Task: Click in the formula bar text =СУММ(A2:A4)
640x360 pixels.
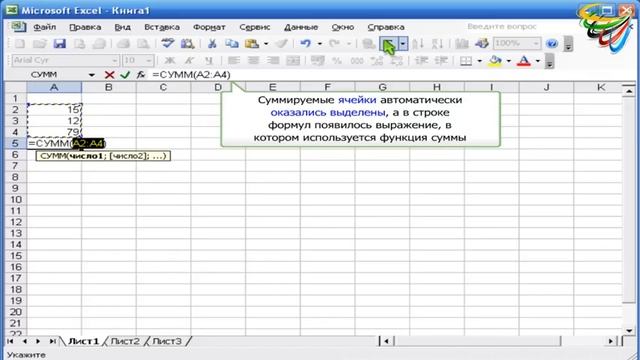Action: (191, 75)
